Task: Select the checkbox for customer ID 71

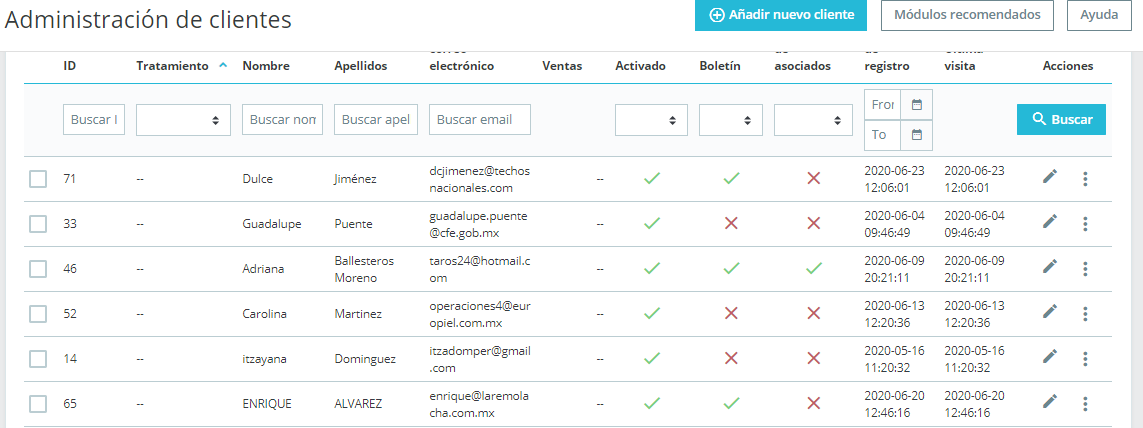Action: click(x=38, y=179)
